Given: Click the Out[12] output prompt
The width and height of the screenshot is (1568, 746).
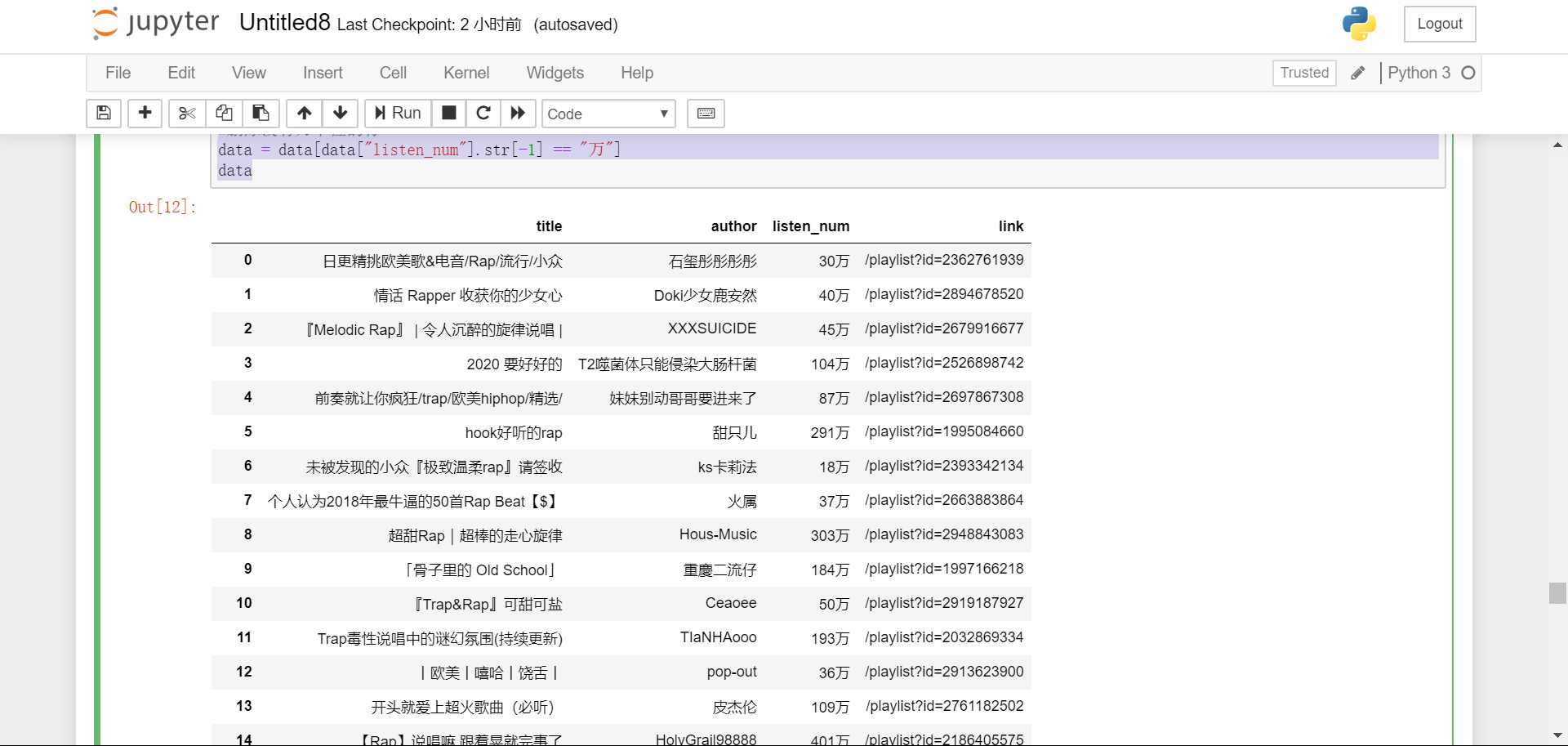Looking at the screenshot, I should (x=163, y=207).
